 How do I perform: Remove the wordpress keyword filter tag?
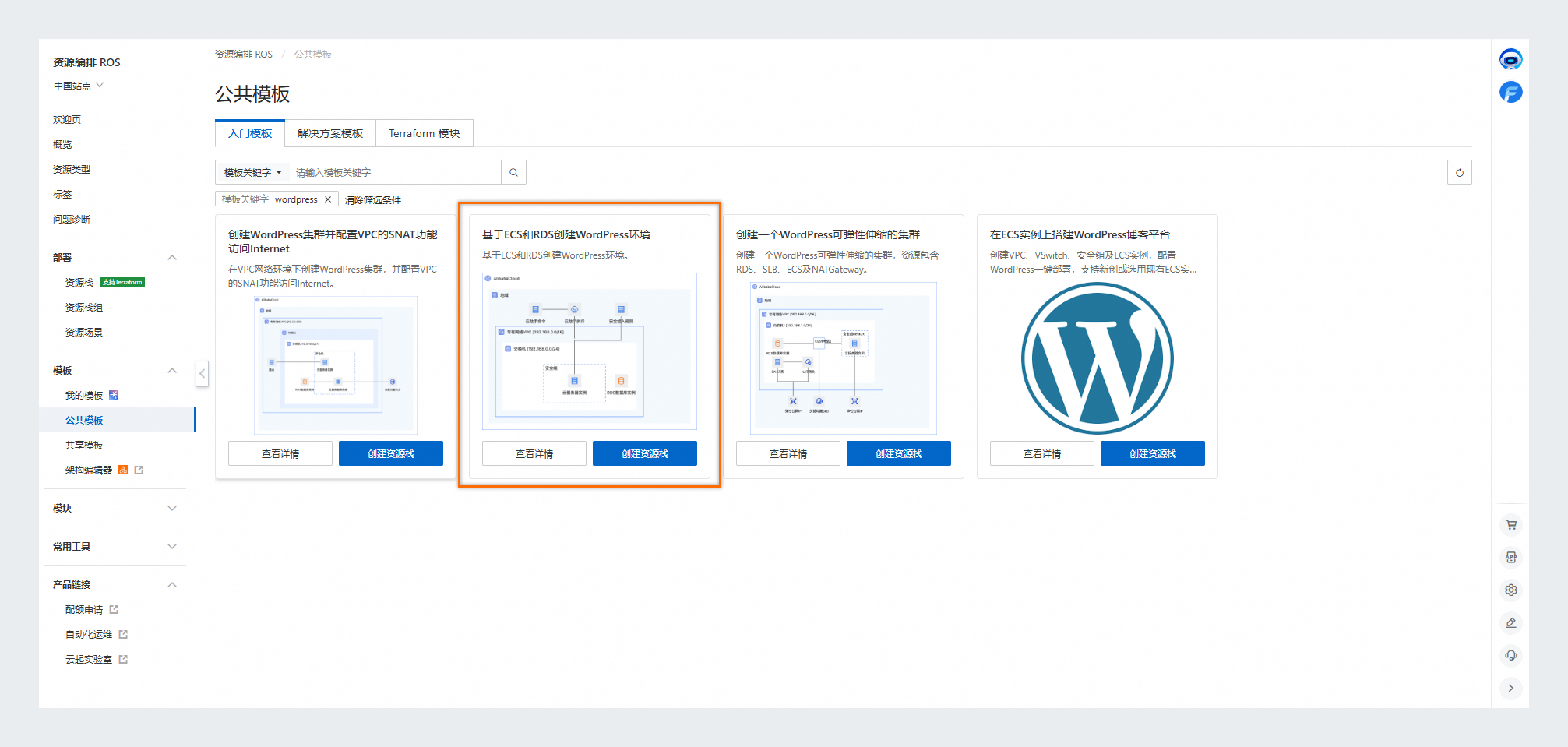pyautogui.click(x=328, y=199)
